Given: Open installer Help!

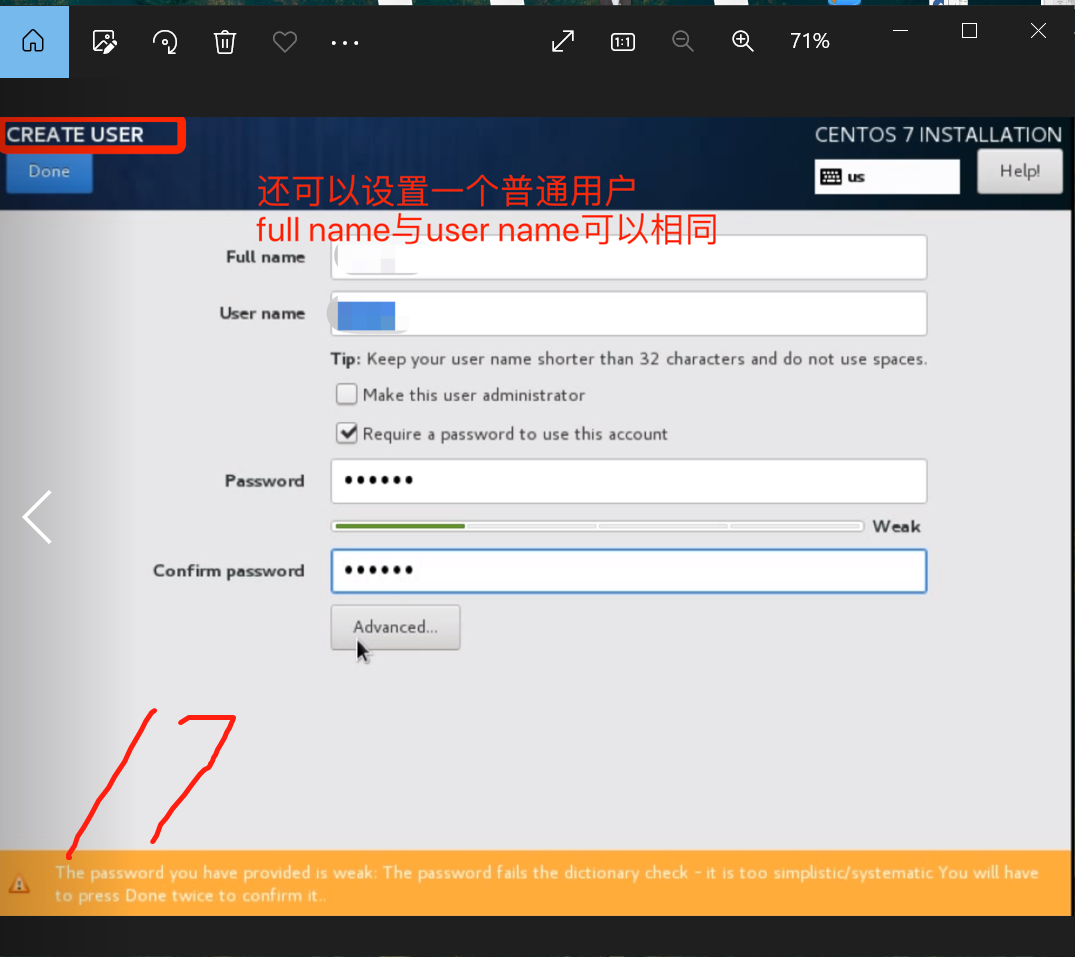Looking at the screenshot, I should point(1019,171).
